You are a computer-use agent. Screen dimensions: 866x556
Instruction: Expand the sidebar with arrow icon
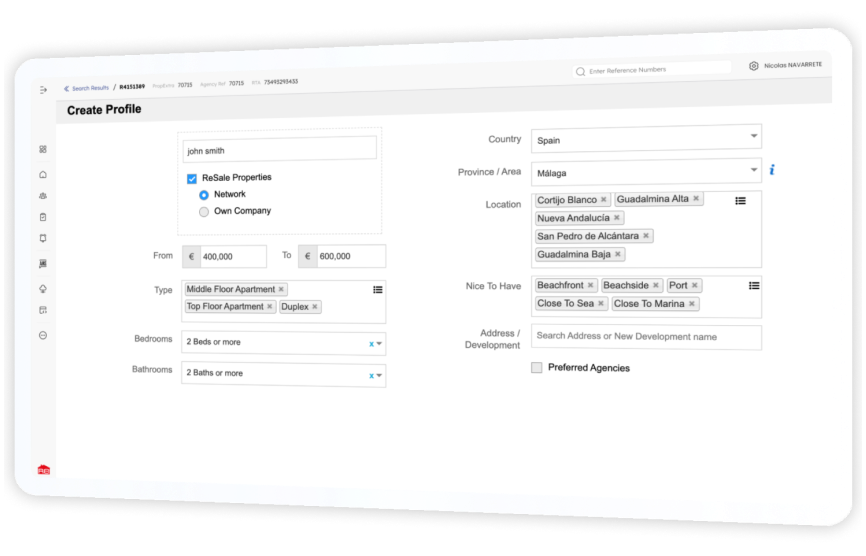point(43,89)
